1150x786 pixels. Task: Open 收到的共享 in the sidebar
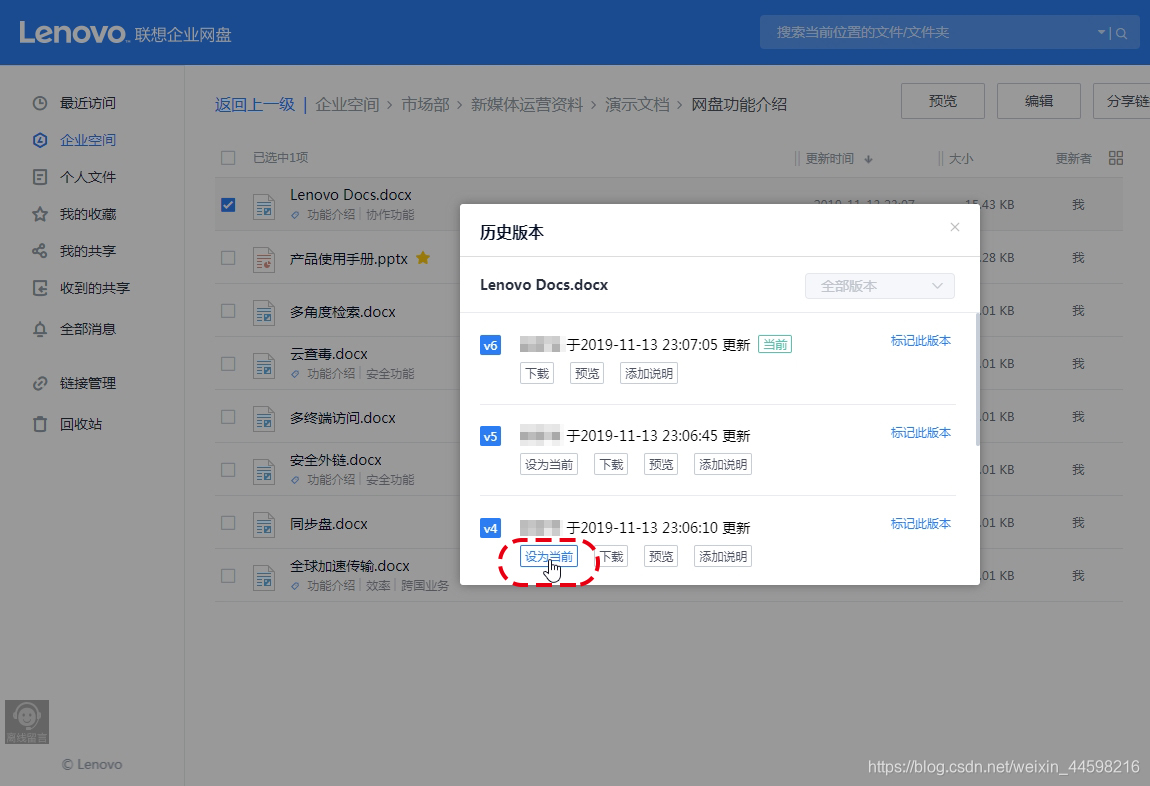(81, 288)
